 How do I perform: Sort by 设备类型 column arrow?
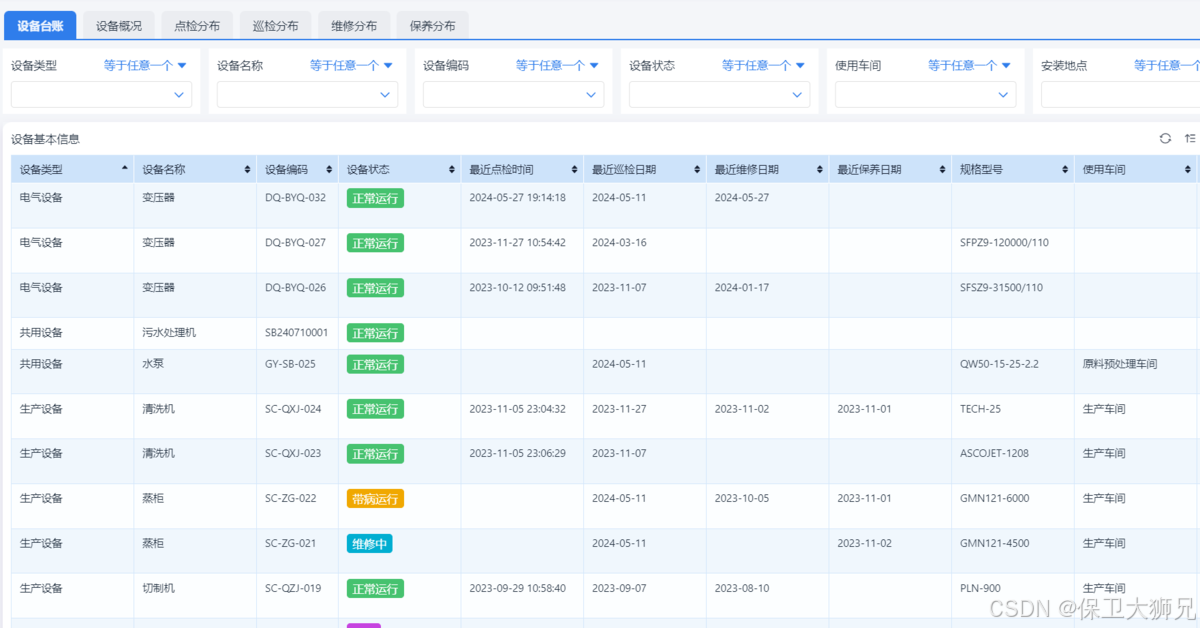coord(125,169)
